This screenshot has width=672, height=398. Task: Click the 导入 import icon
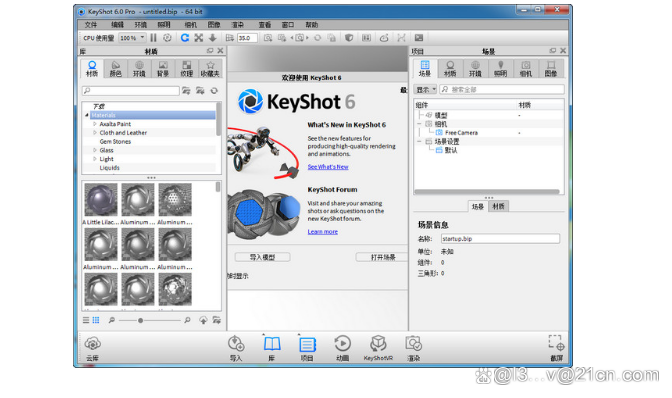236,347
